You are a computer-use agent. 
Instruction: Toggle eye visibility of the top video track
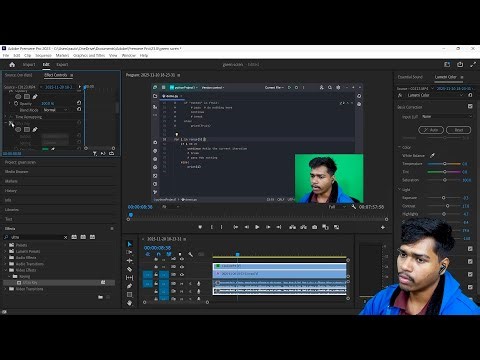182,259
